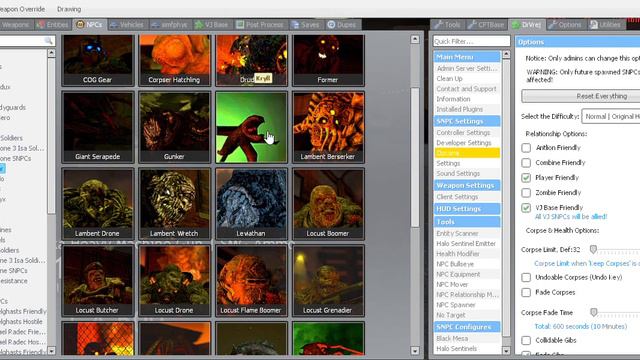Select the Giant Serapede NPC icon
Screen dimensions: 640x360
coord(97,127)
